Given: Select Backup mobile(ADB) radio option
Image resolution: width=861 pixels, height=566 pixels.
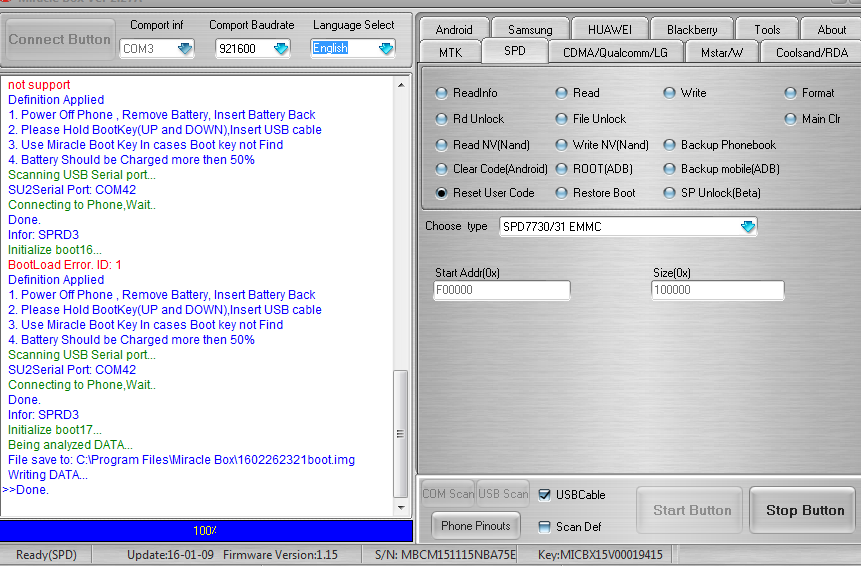Looking at the screenshot, I should 669,169.
